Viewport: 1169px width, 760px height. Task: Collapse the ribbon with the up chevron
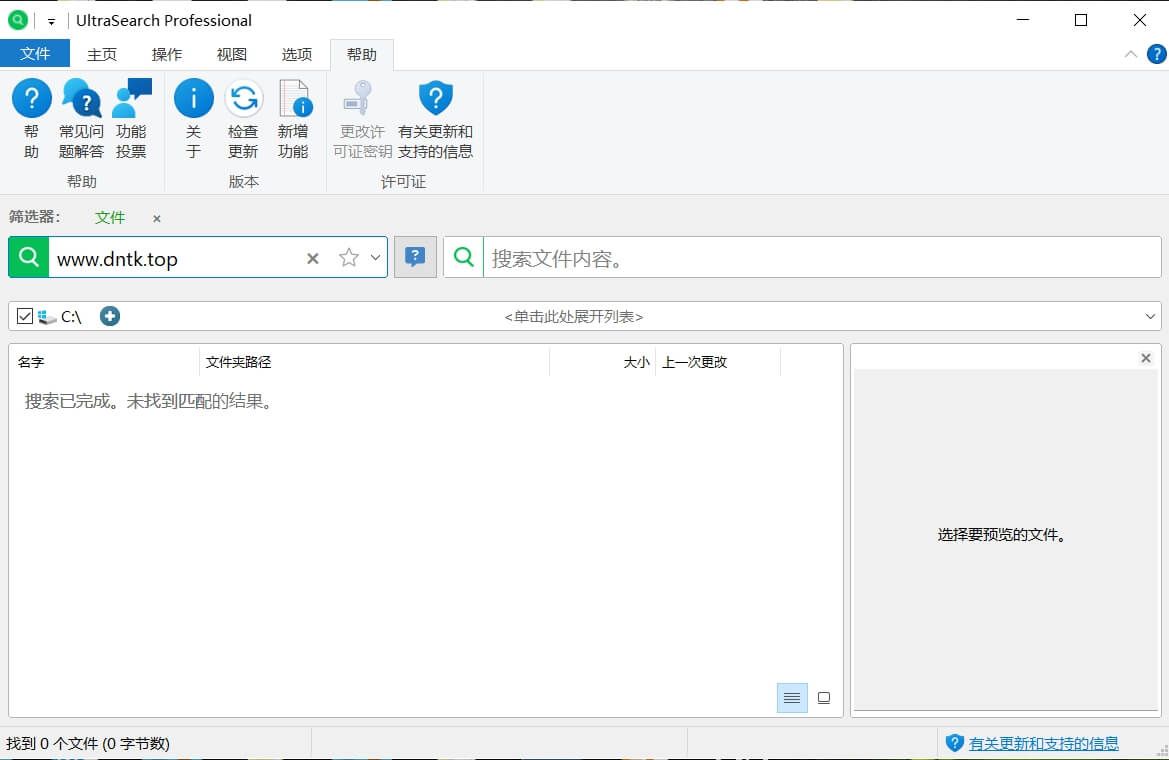(x=1131, y=54)
